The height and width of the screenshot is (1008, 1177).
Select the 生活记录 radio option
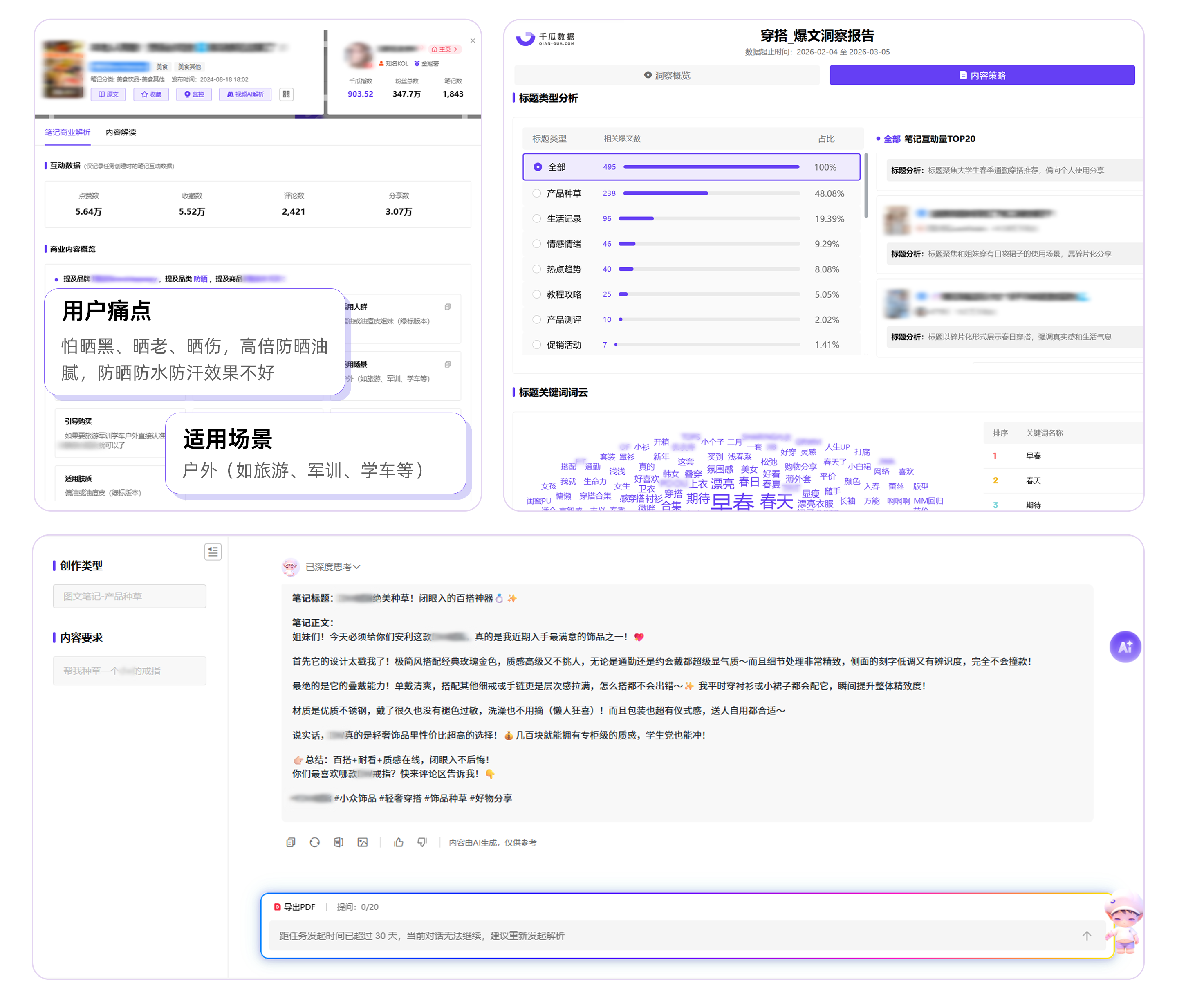tap(536, 219)
